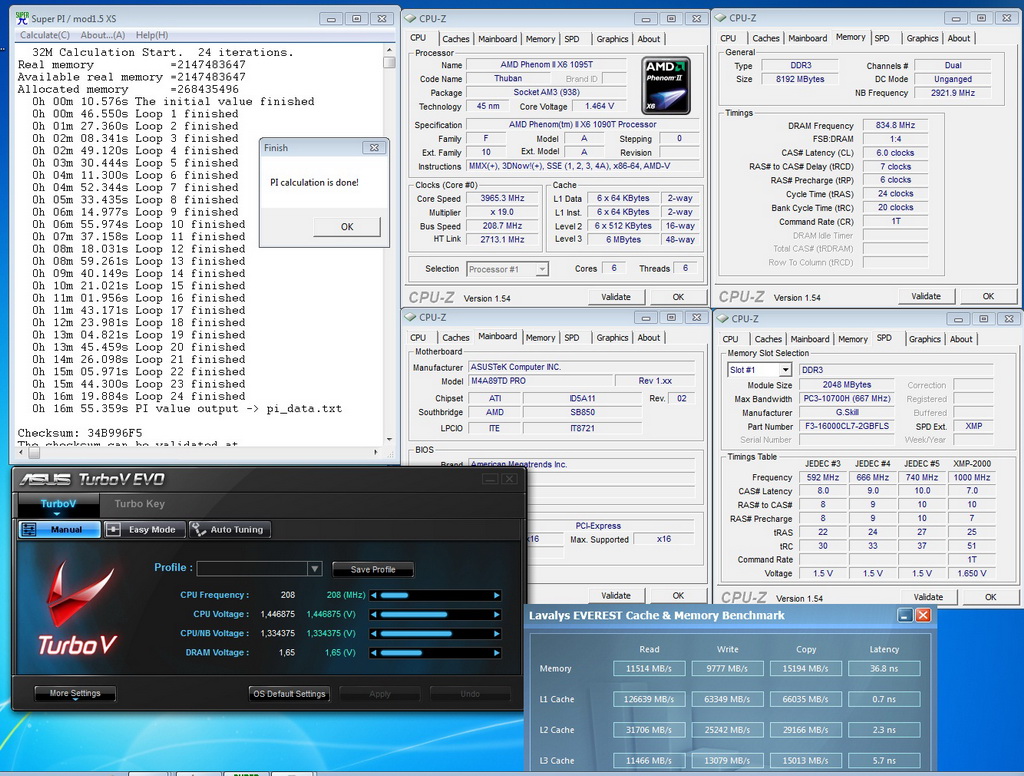Click the Module Size value 2048 MBytes
The width and height of the screenshot is (1024, 776).
(x=846, y=385)
